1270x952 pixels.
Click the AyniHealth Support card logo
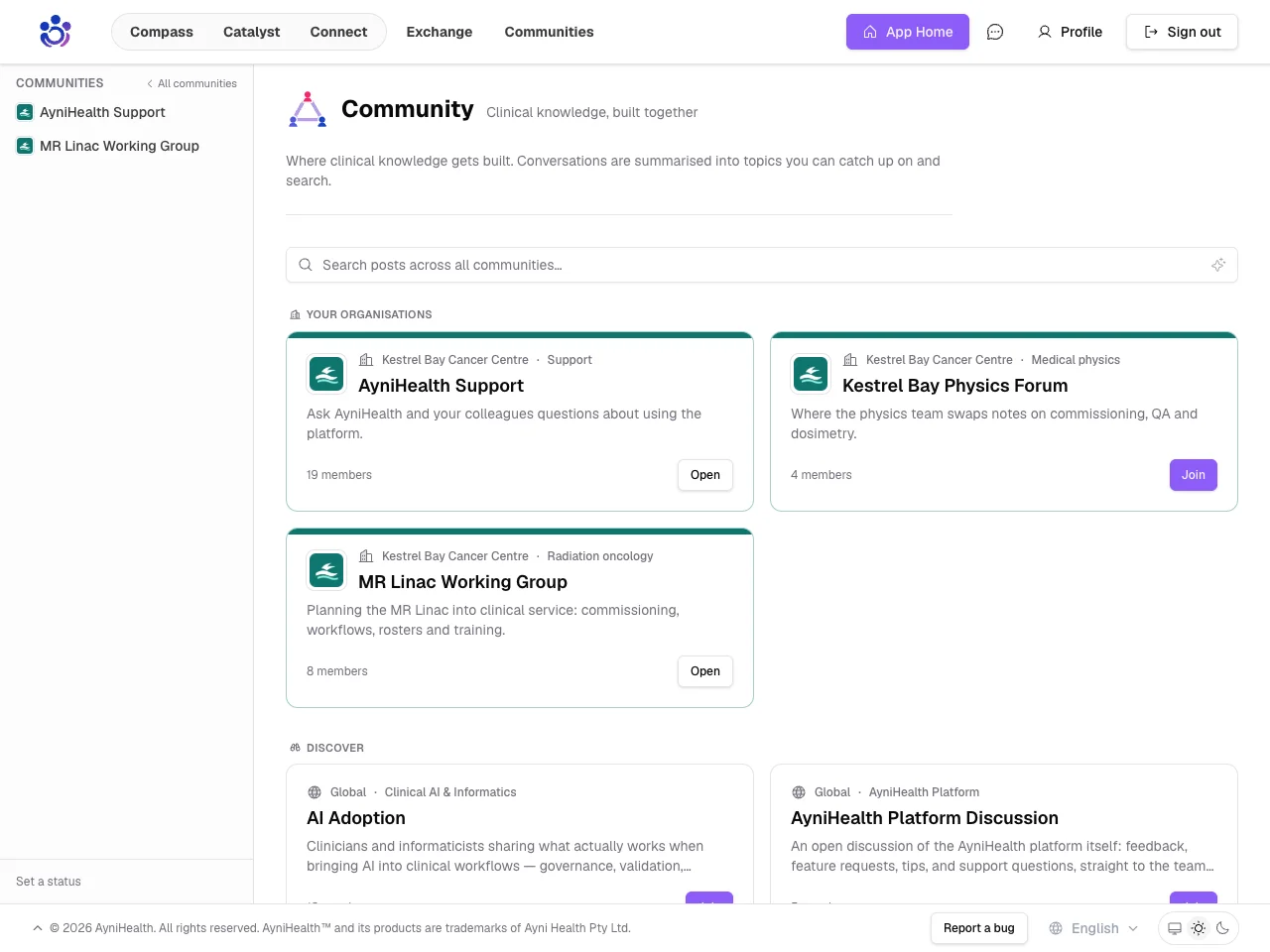[x=326, y=374]
